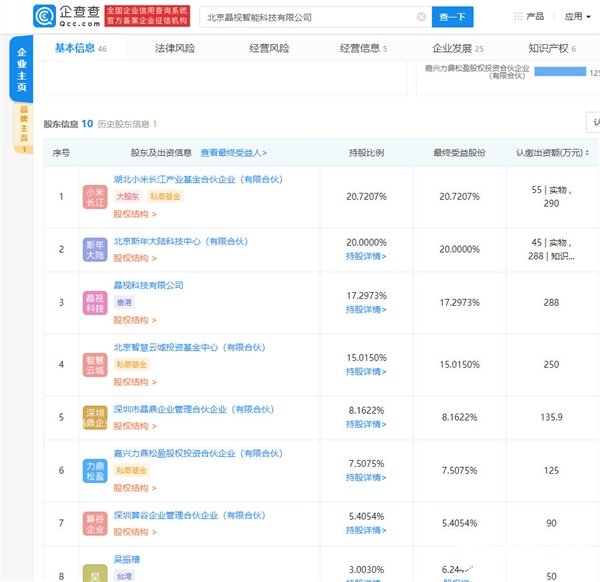
Task: Click the 嘉兴力鼎松盈 blue chart bar
Action: point(560,72)
